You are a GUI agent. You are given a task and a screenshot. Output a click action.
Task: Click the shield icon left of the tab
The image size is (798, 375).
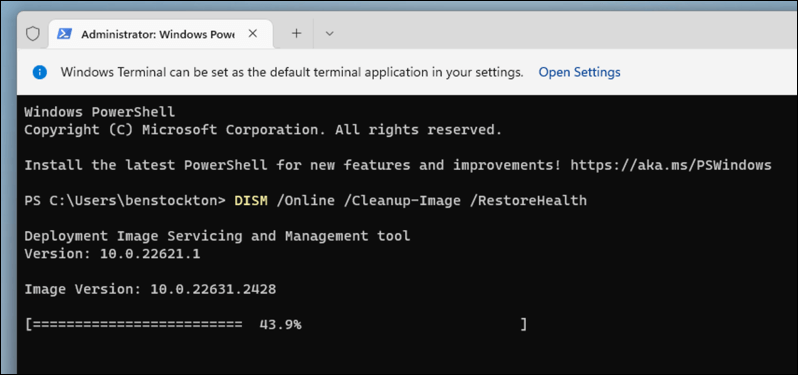[x=33, y=34]
